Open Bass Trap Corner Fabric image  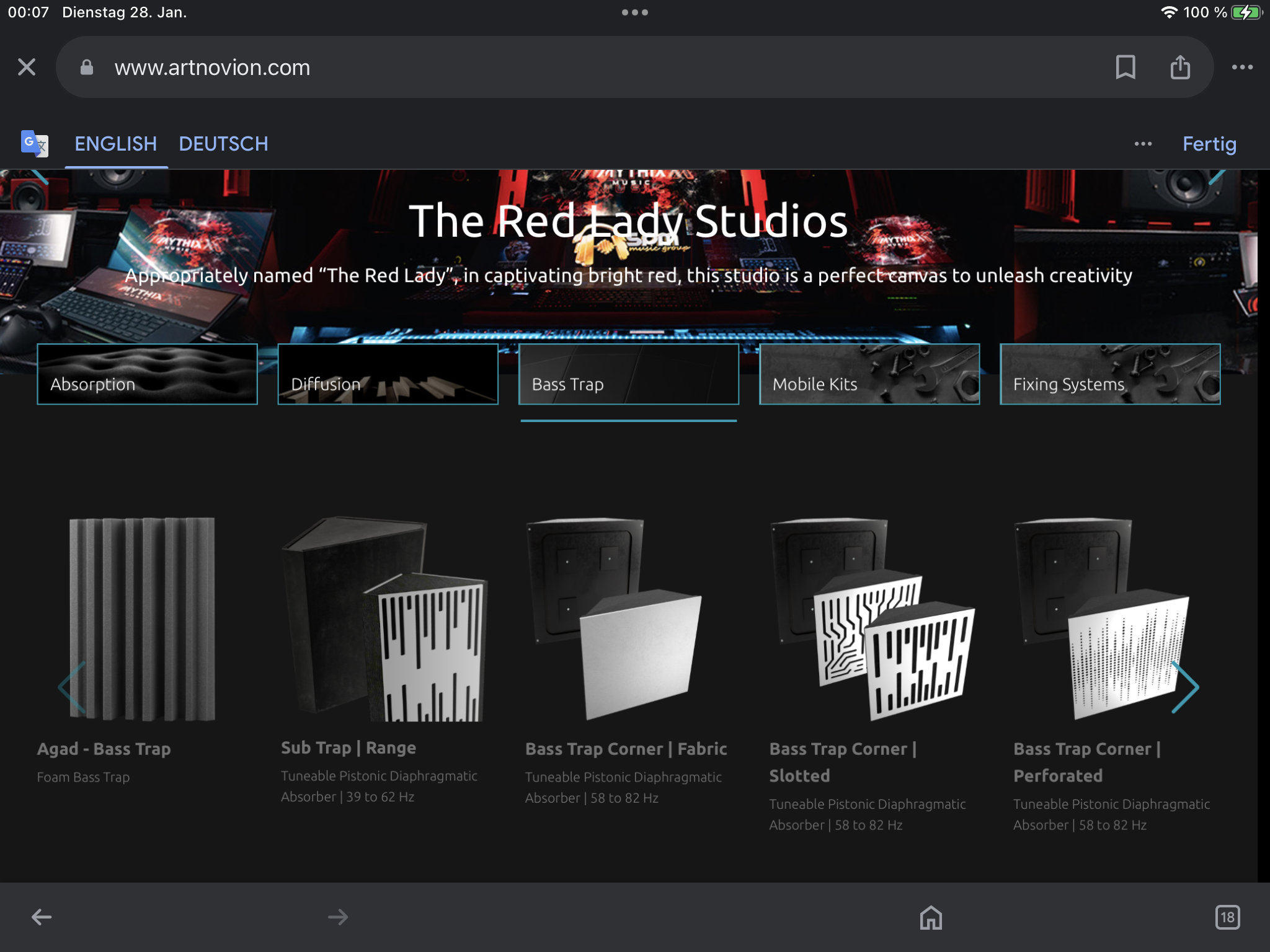point(614,619)
